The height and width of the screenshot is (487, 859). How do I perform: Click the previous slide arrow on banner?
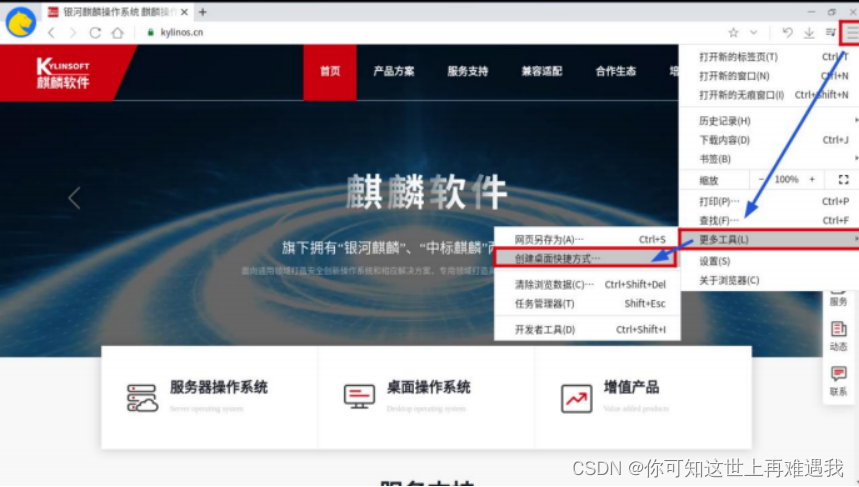coord(75,198)
